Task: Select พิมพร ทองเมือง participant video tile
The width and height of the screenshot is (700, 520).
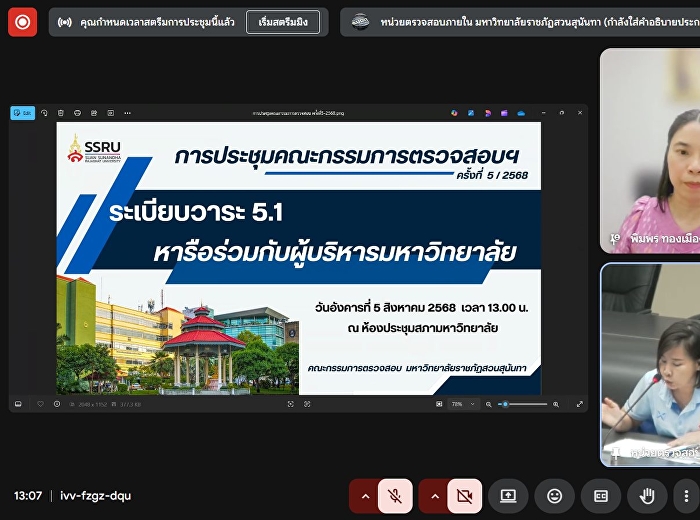Action: 650,151
